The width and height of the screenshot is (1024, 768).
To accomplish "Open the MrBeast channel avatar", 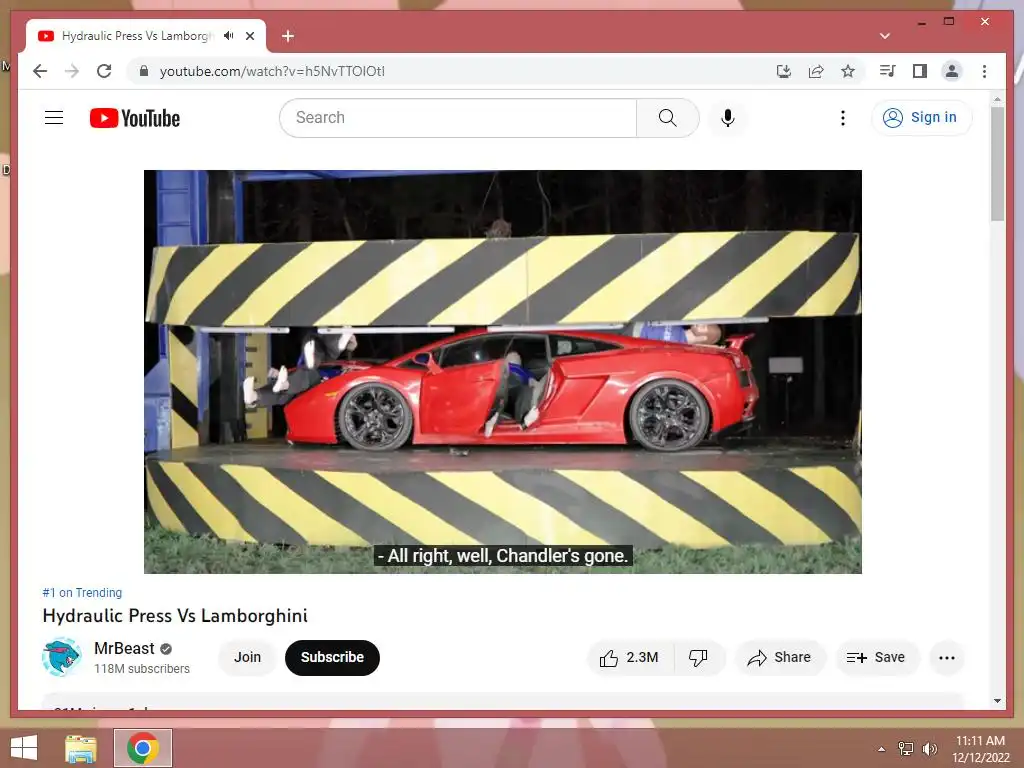I will [61, 657].
